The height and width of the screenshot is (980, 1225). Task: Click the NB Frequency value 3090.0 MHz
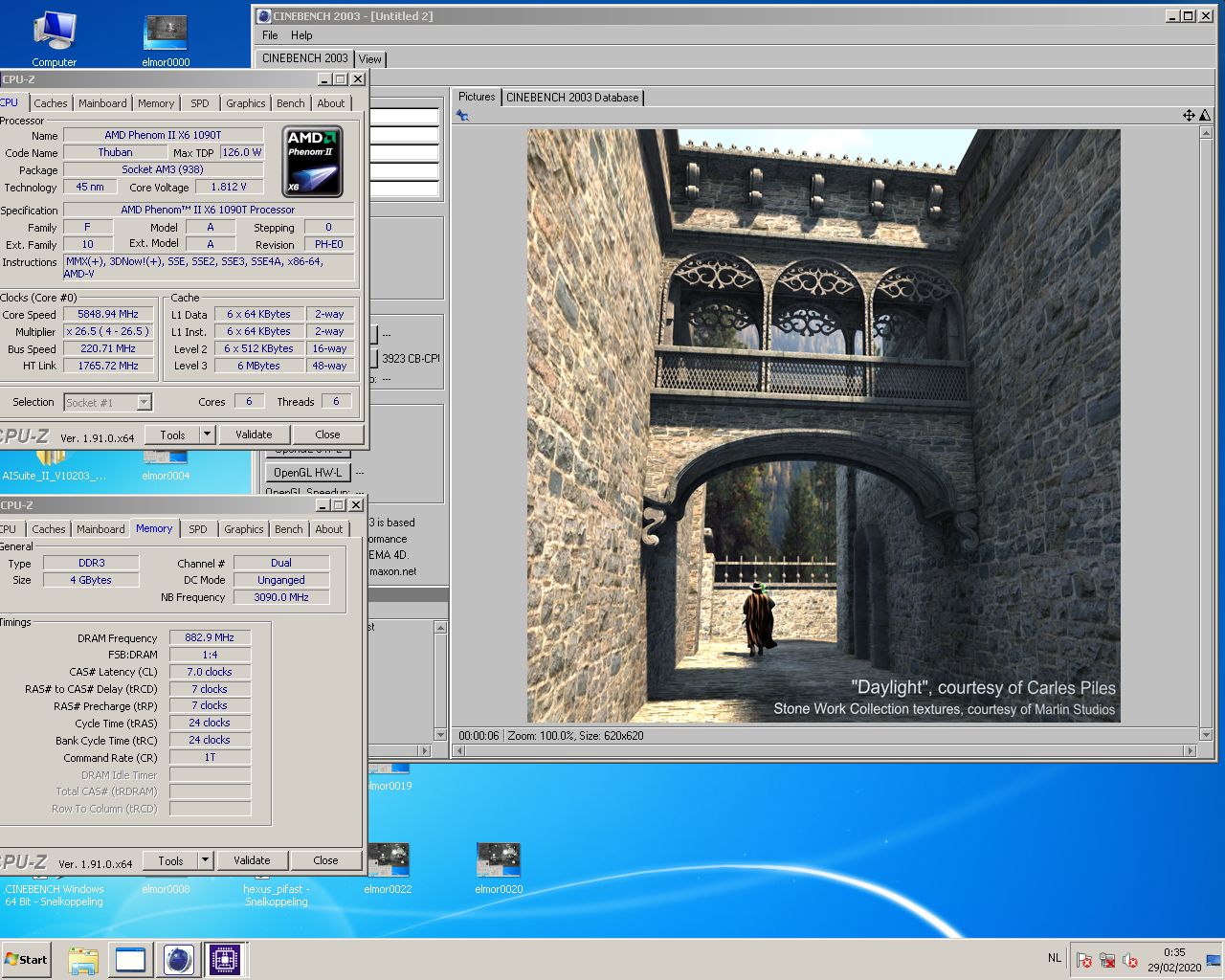pos(281,597)
